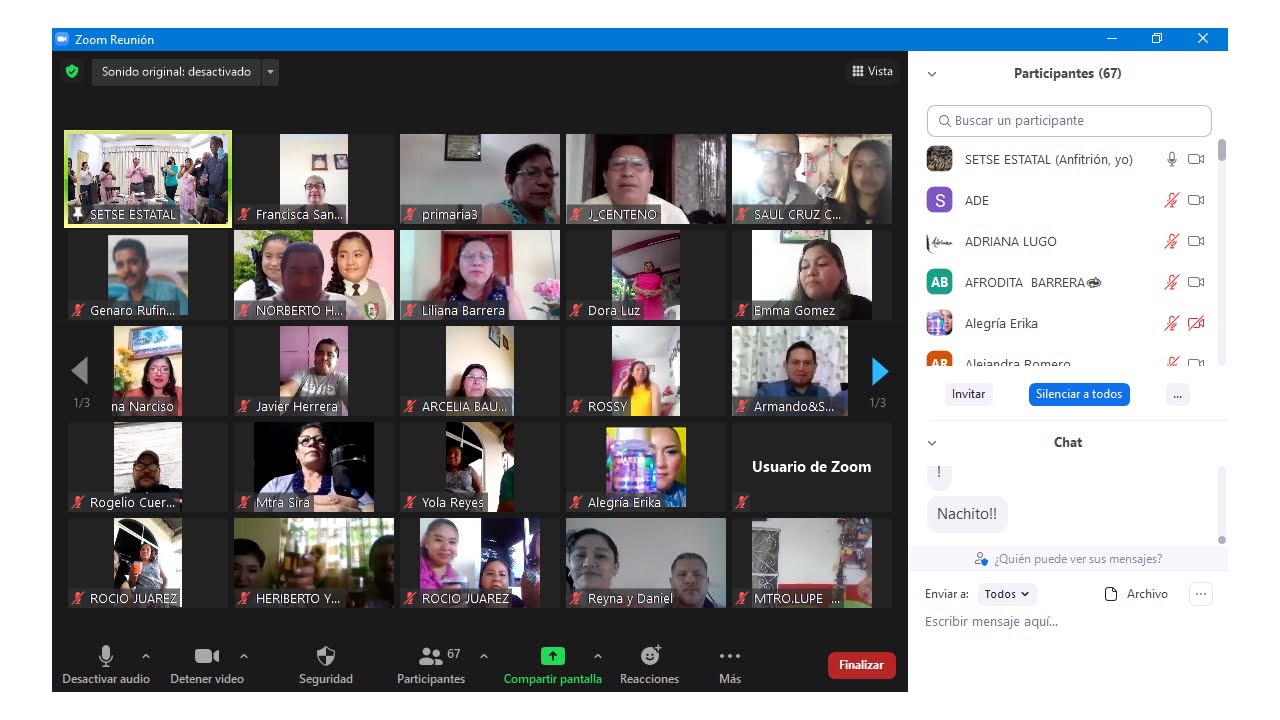This screenshot has width=1280, height=720.
Task: Select the Mtra Sira video tile
Action: click(314, 467)
